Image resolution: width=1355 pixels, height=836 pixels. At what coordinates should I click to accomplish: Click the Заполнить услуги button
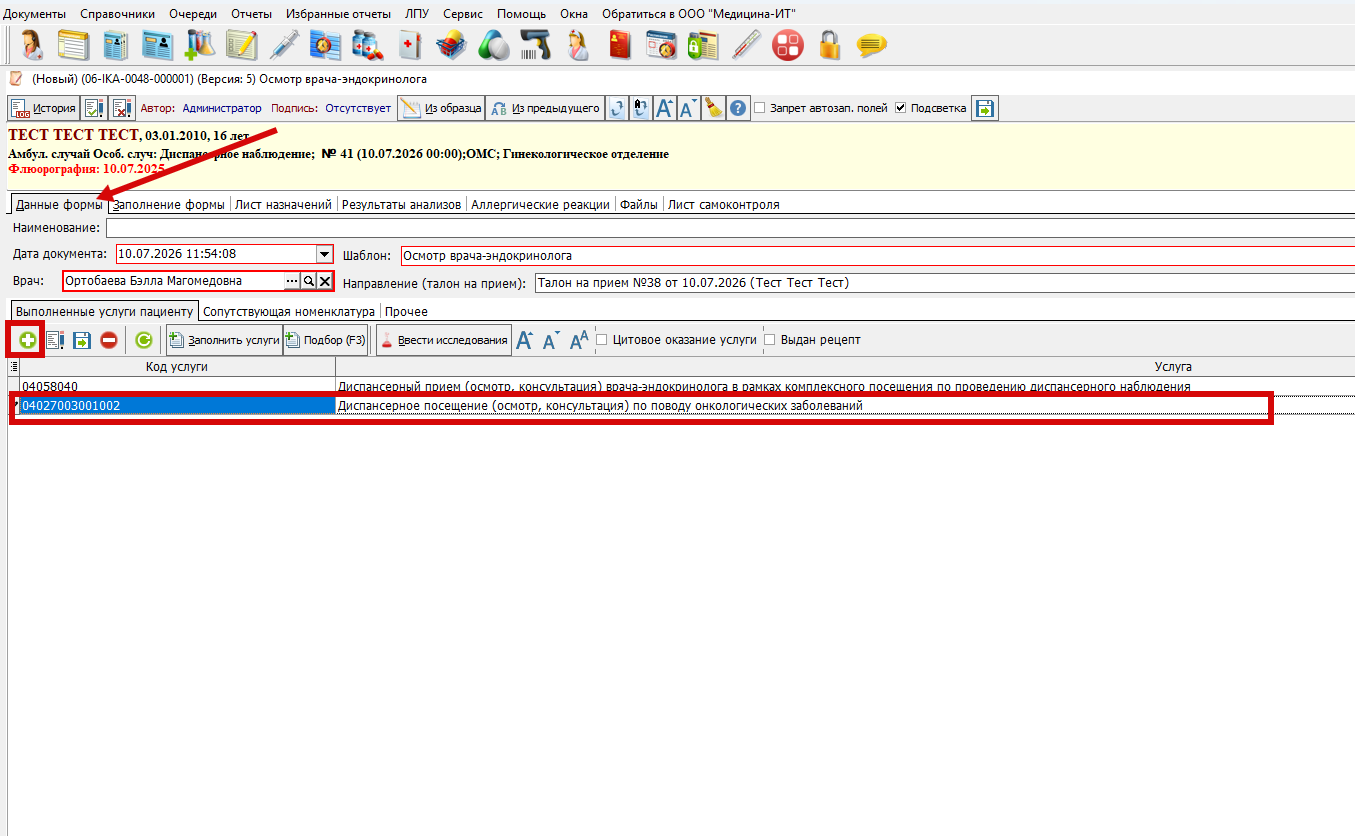(x=224, y=340)
